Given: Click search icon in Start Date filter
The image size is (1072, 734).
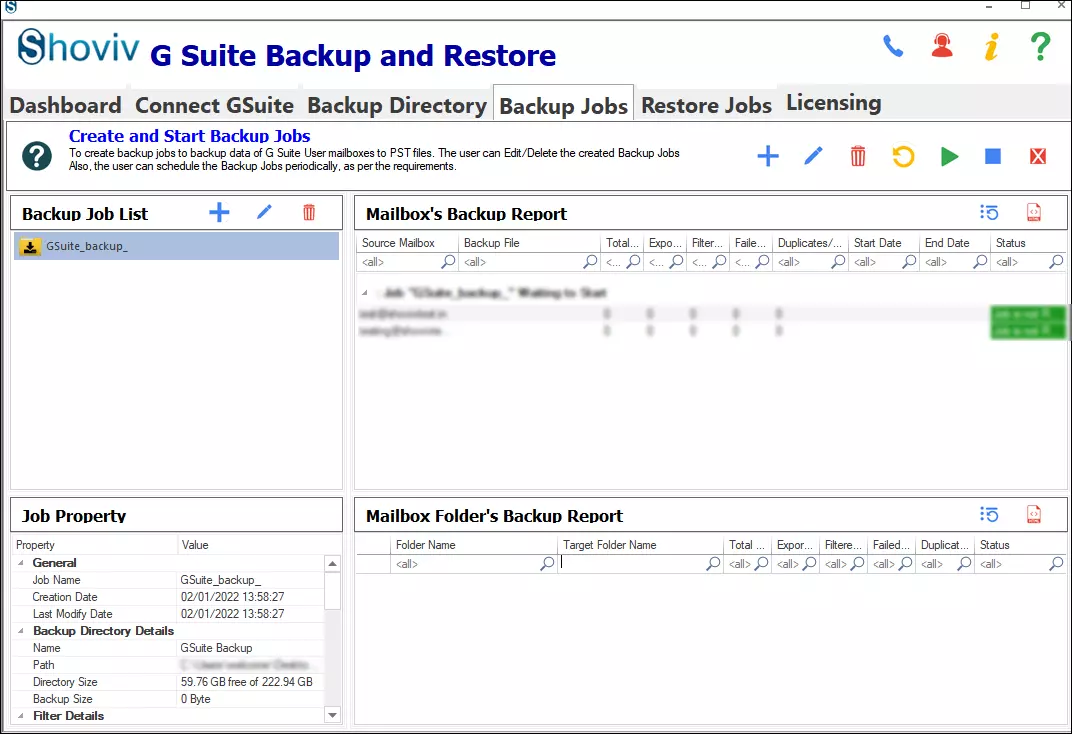Looking at the screenshot, I should [909, 261].
